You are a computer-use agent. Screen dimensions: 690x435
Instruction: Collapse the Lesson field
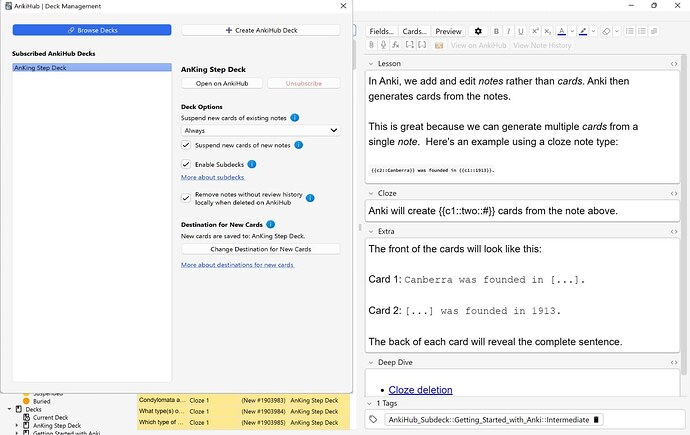[371, 64]
